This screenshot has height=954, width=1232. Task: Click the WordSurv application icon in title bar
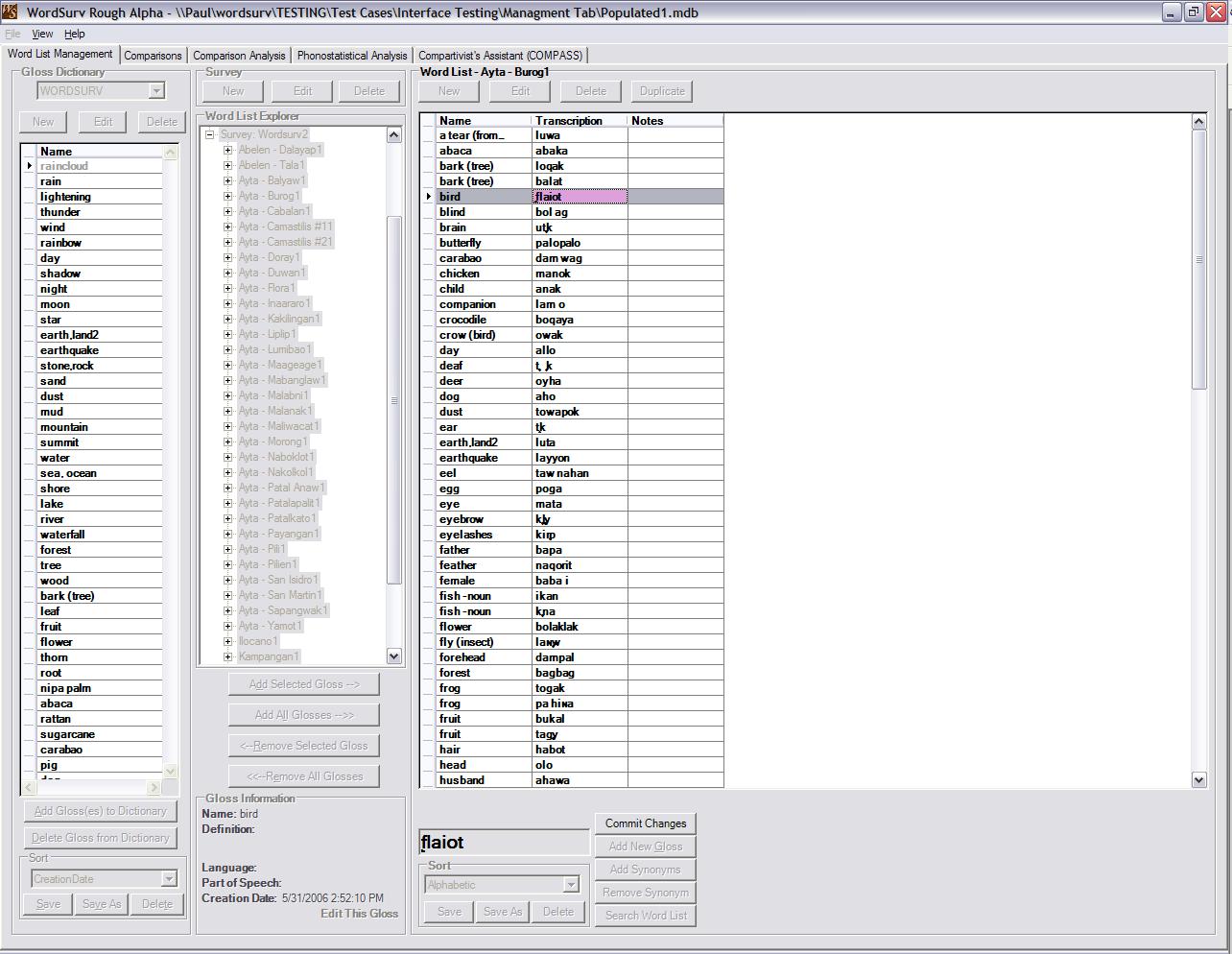[10, 12]
